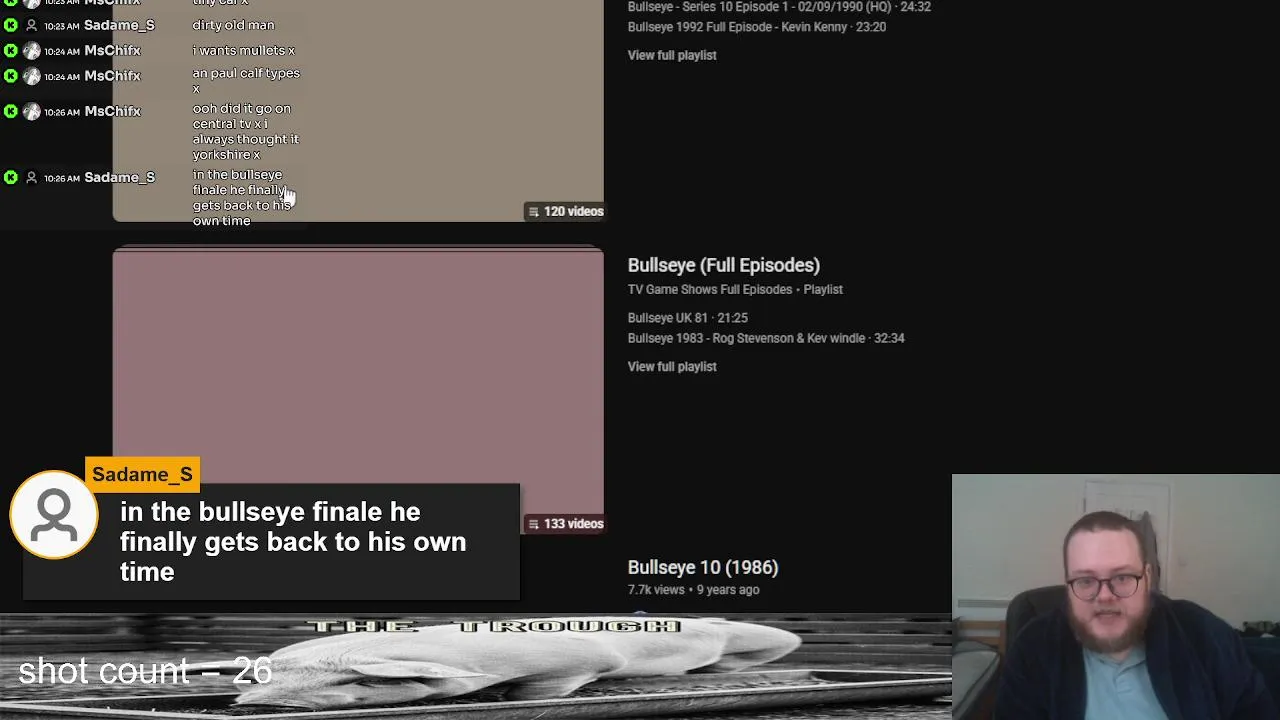1280x720 pixels.
Task: Click the 7.7k views 9 years ago text
Action: tap(693, 590)
